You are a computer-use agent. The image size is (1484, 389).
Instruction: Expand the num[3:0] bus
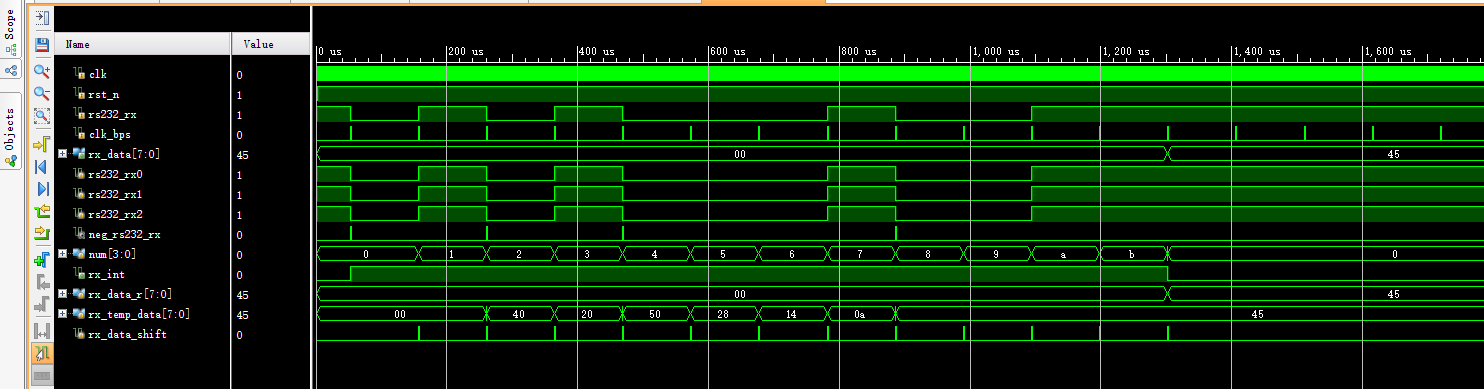point(62,254)
